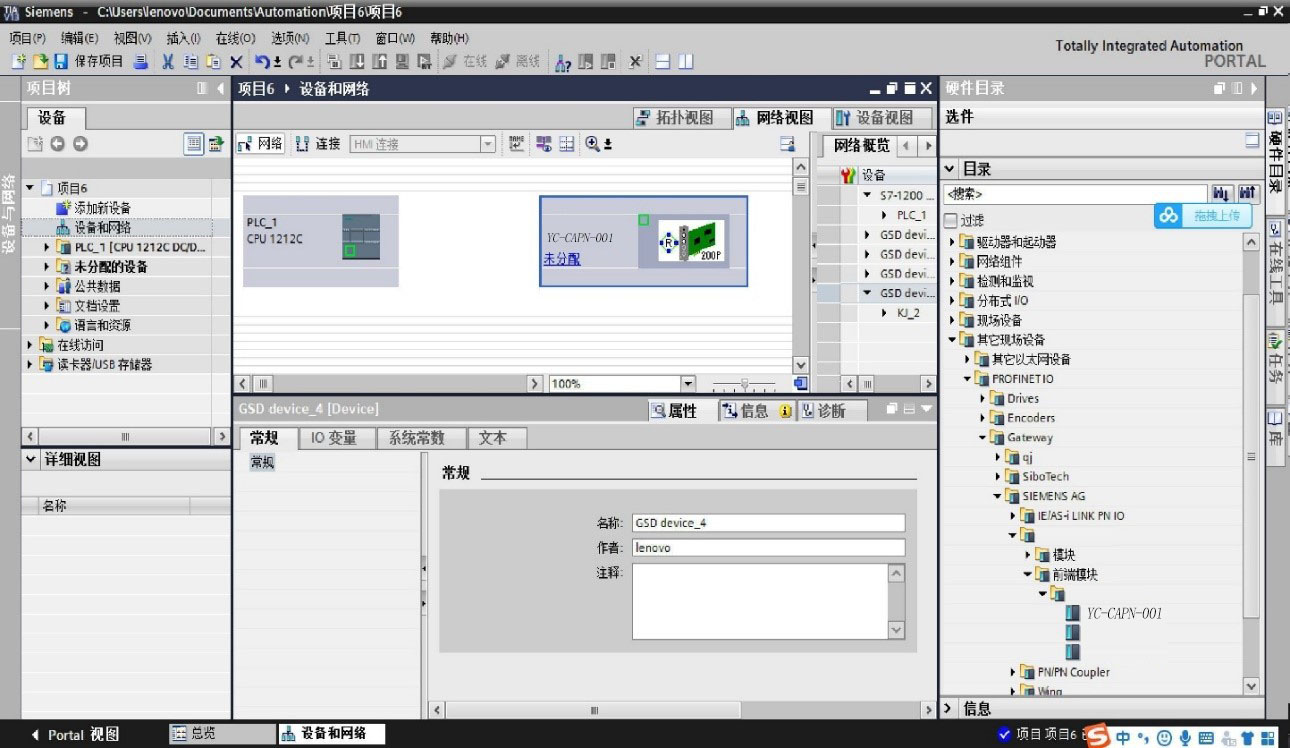This screenshot has width=1290, height=748.
Task: Open the 工具(T) menu
Action: (342, 38)
